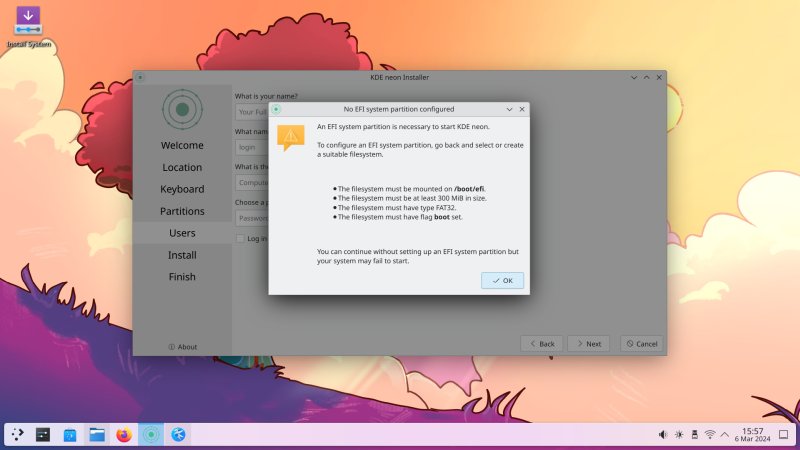
Task: Toggle the Log in automatically checkbox
Action: pos(240,239)
